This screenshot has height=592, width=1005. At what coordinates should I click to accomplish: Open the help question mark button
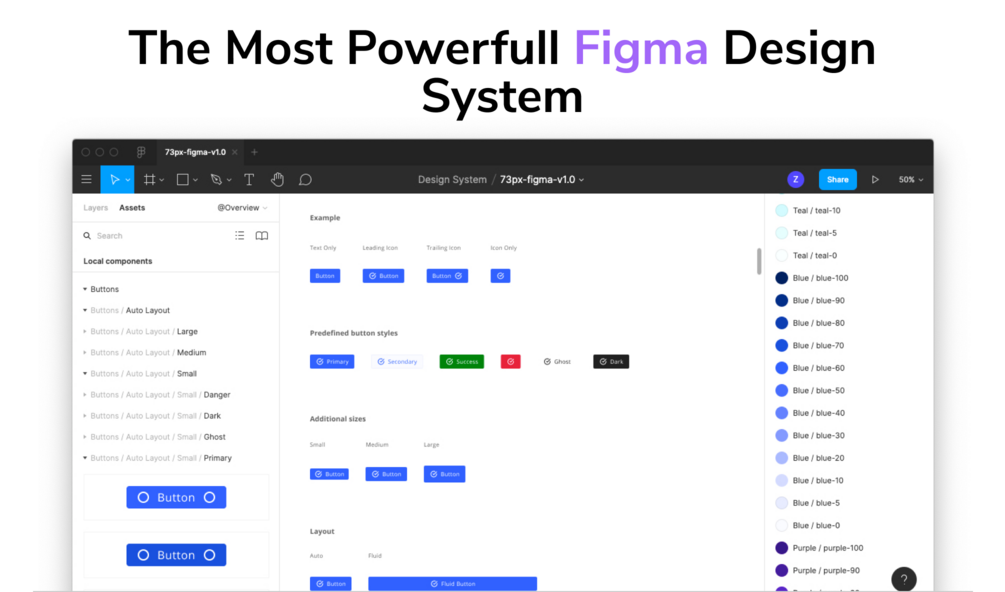904,579
